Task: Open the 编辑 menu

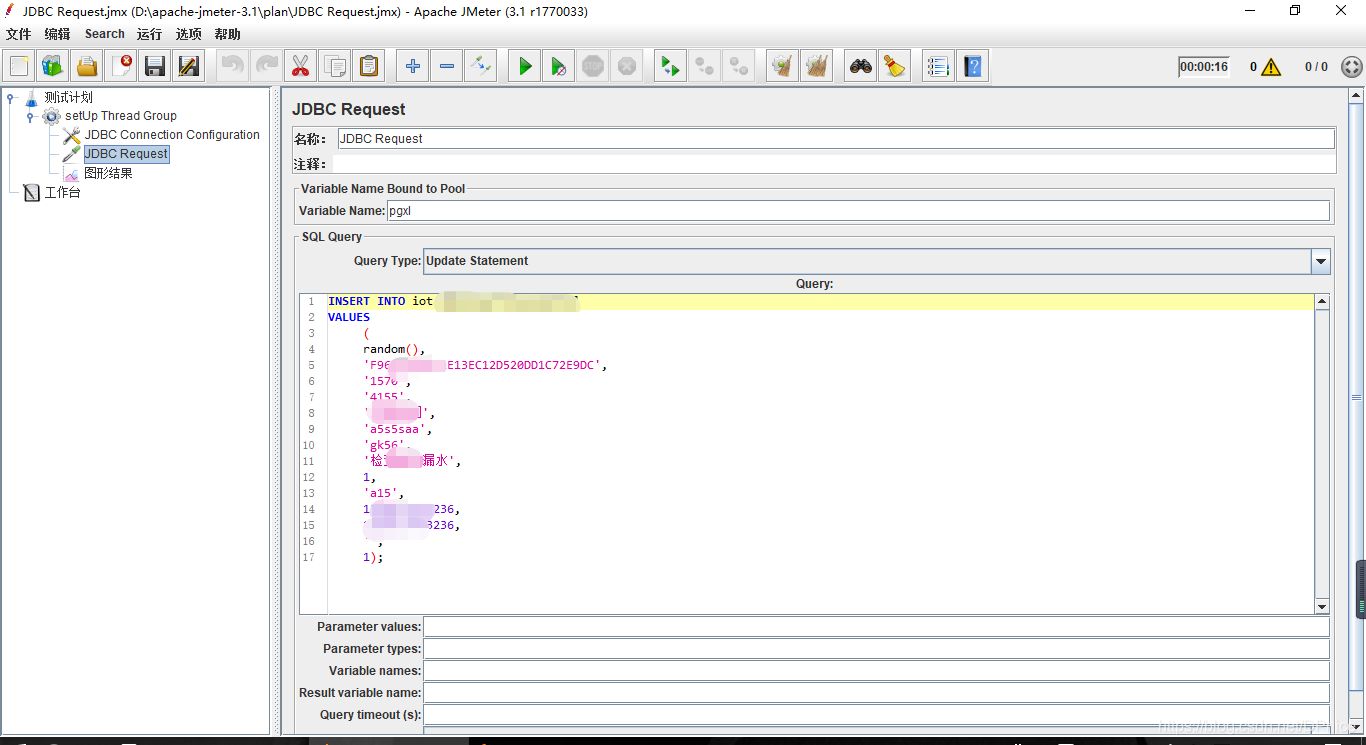Action: pyautogui.click(x=58, y=34)
